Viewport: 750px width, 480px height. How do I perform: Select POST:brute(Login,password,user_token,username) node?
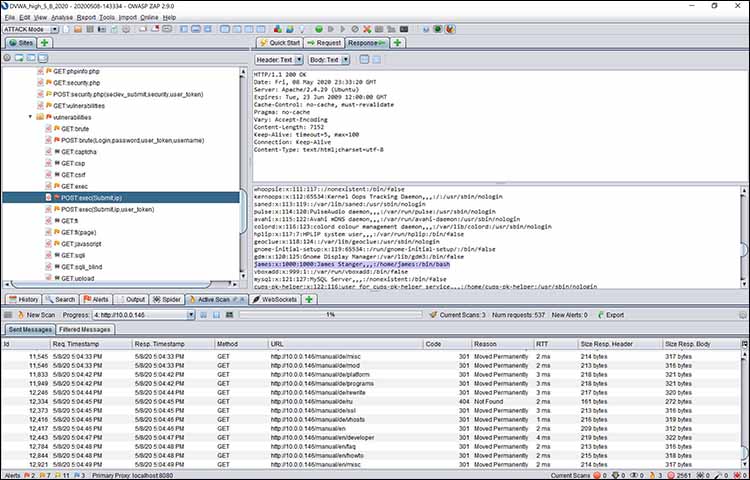pos(132,141)
